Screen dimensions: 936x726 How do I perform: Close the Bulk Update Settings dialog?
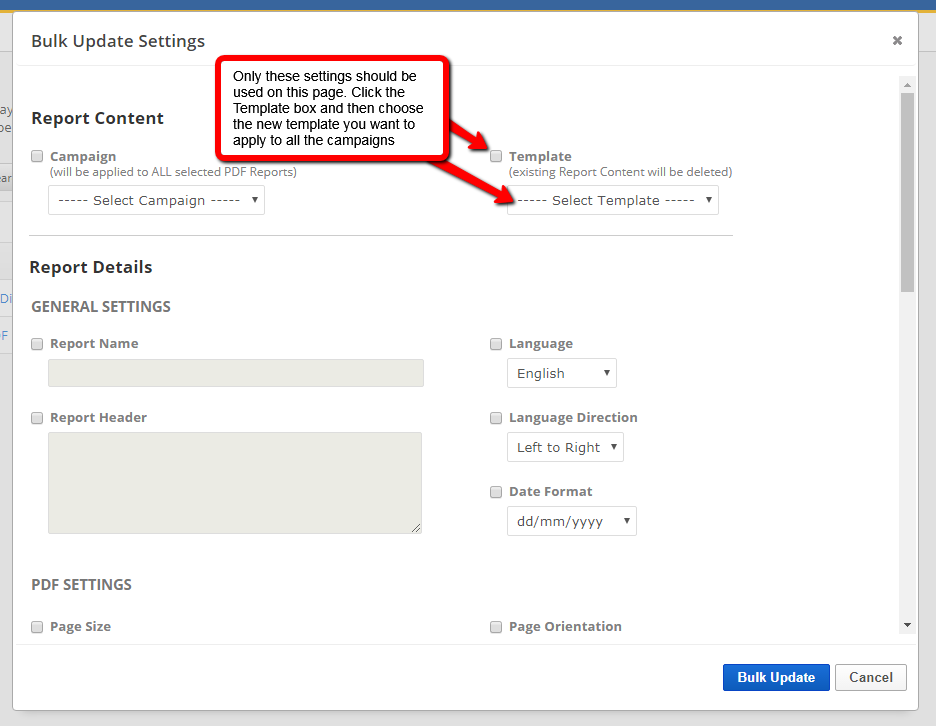point(897,41)
